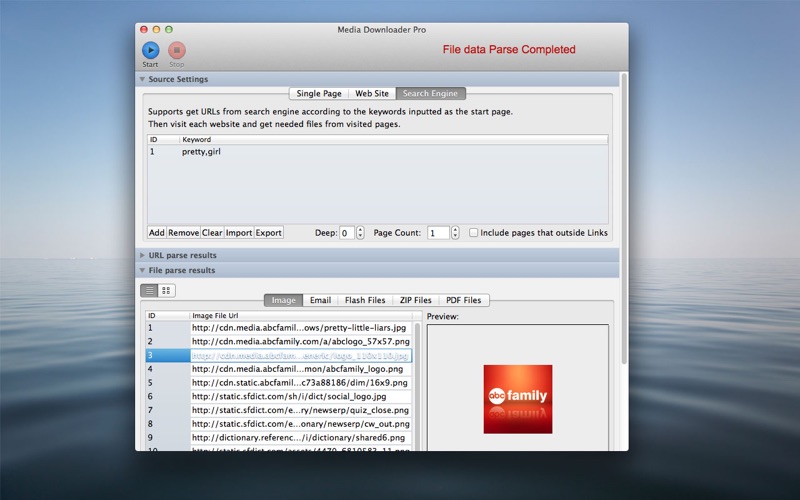The height and width of the screenshot is (500, 800).
Task: Select the Search Engine tab
Action: click(430, 93)
